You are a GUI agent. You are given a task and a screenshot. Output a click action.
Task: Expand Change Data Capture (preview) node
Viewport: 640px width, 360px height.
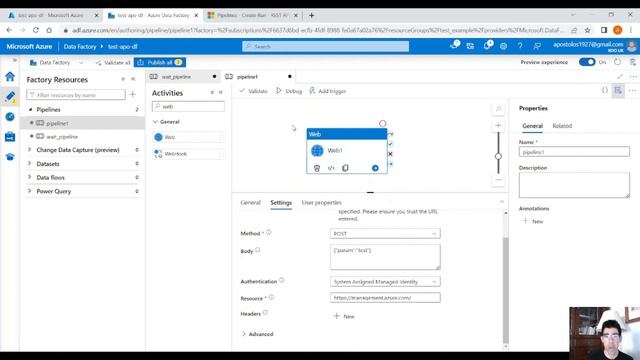[x=29, y=150]
